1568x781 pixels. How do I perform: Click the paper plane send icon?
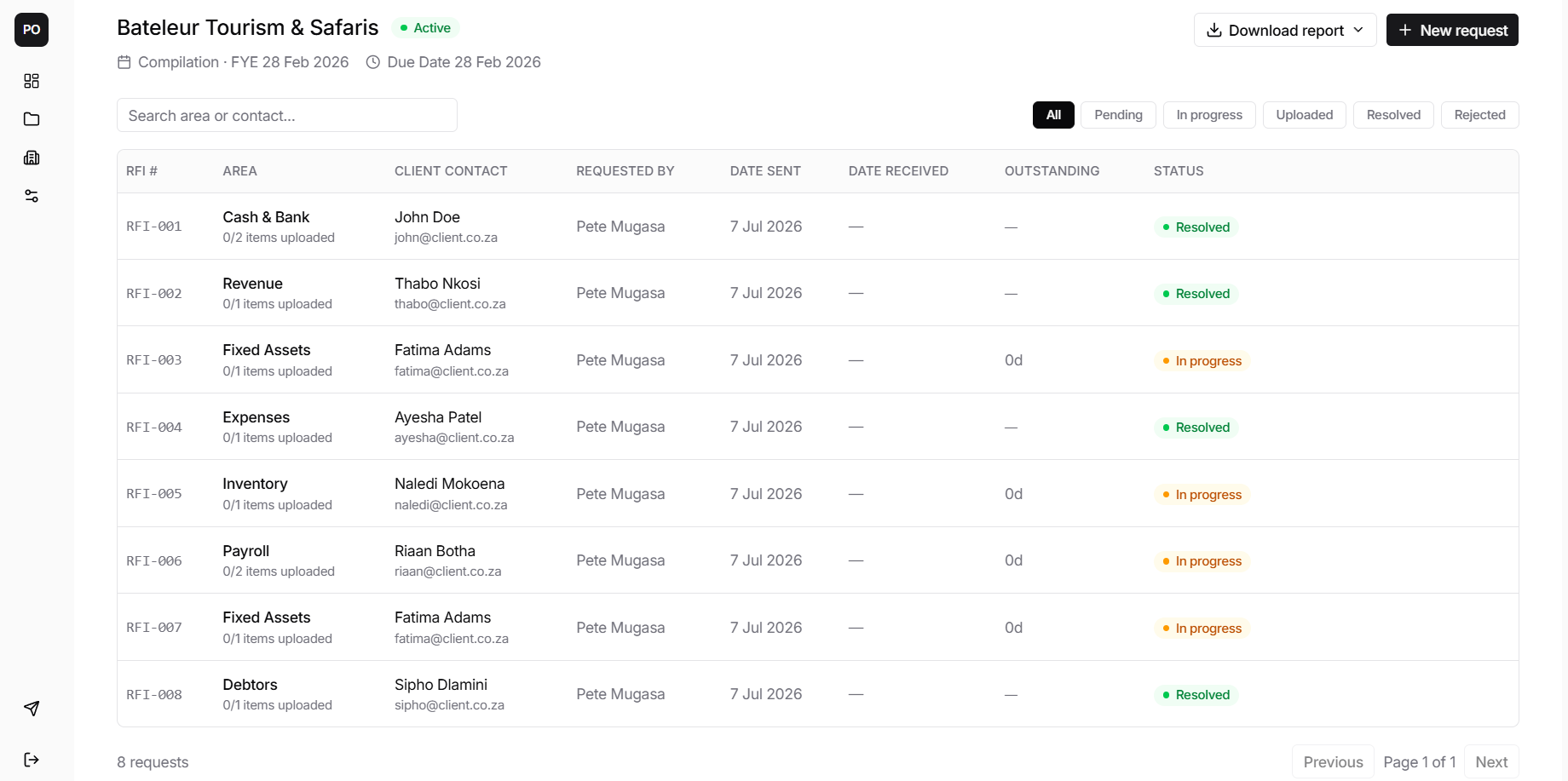32,709
